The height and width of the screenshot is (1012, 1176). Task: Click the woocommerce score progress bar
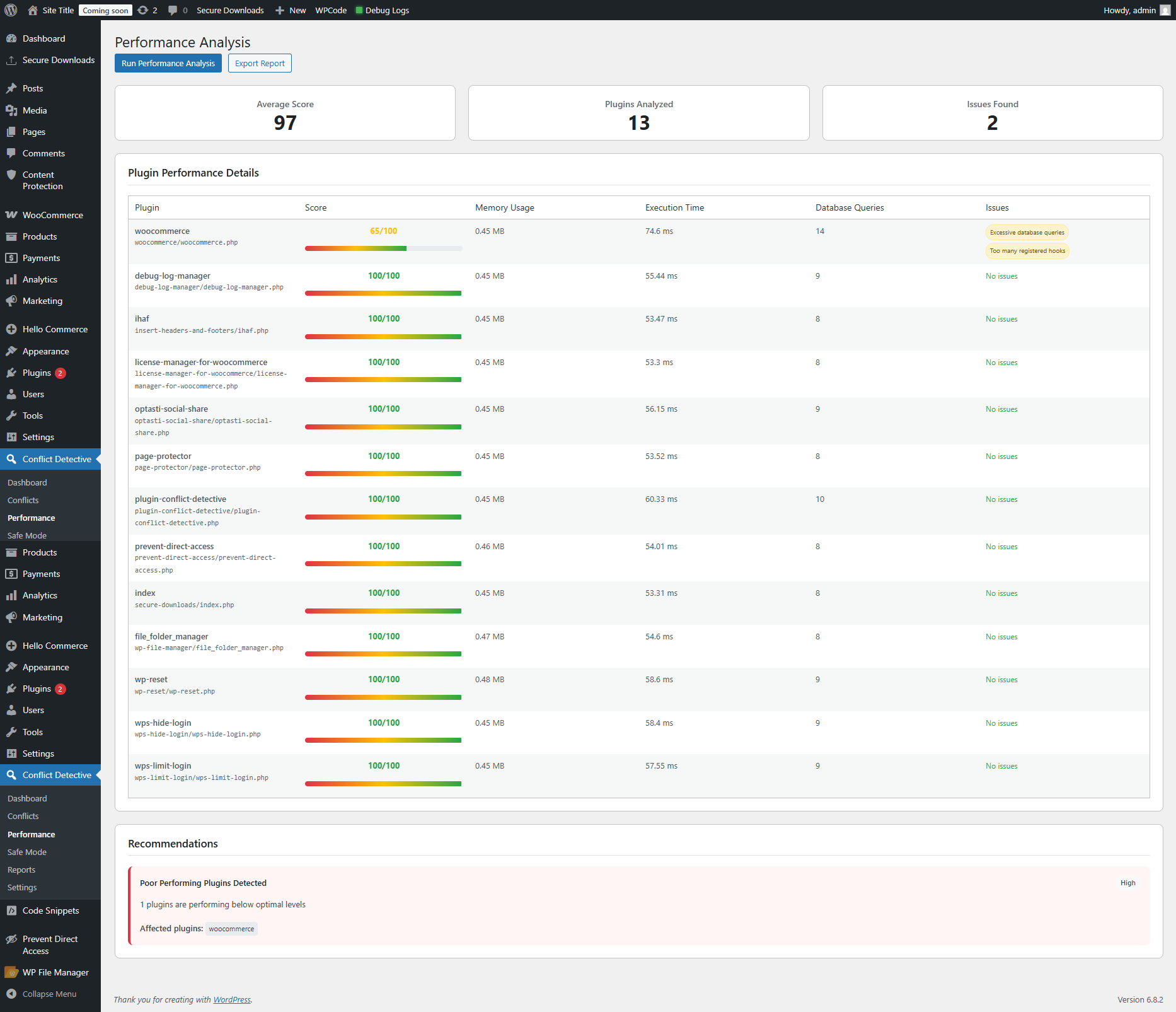pyautogui.click(x=383, y=248)
